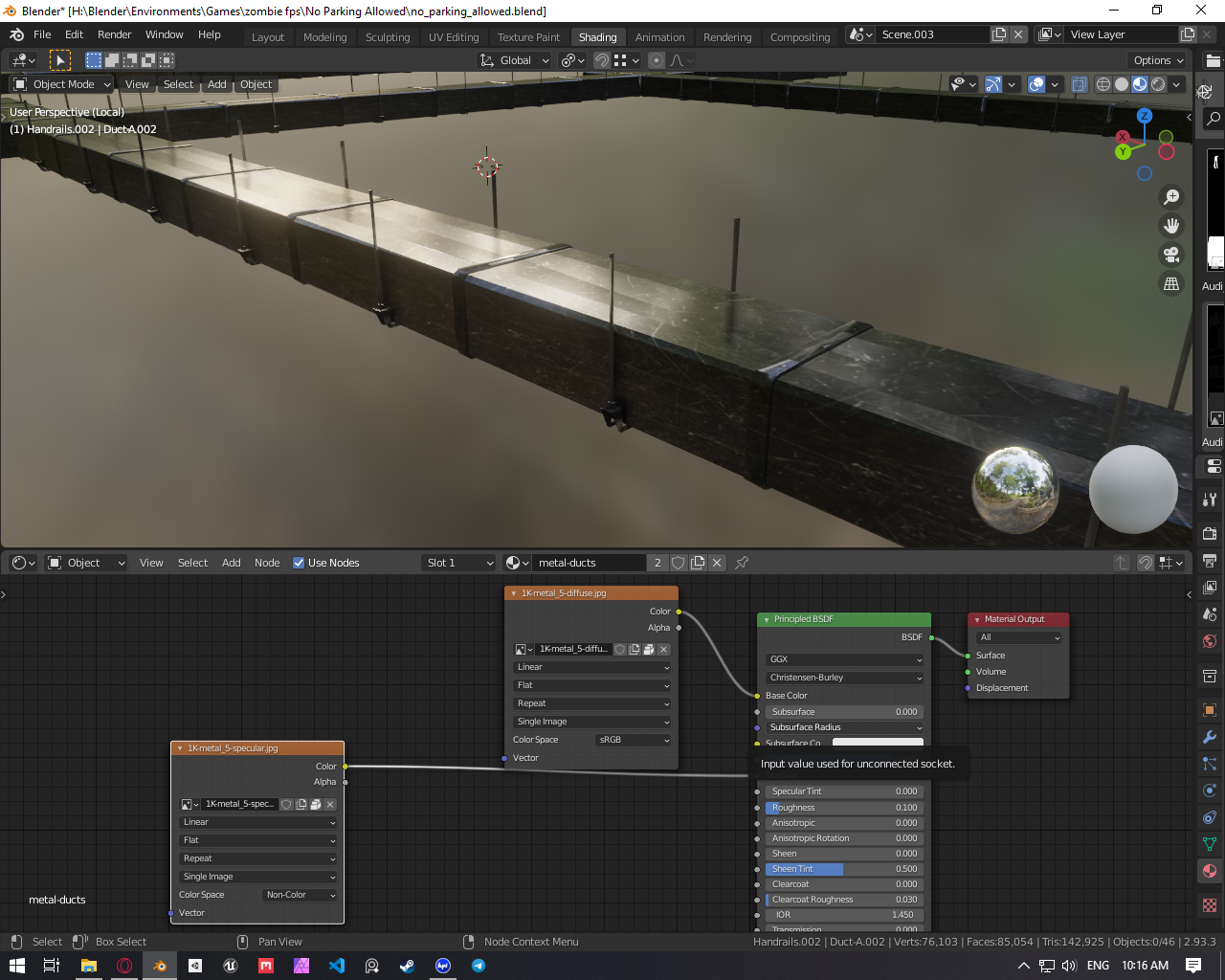This screenshot has height=980, width=1225.
Task: Switch perspective/orthographic with the grid gizmo
Action: [1170, 283]
